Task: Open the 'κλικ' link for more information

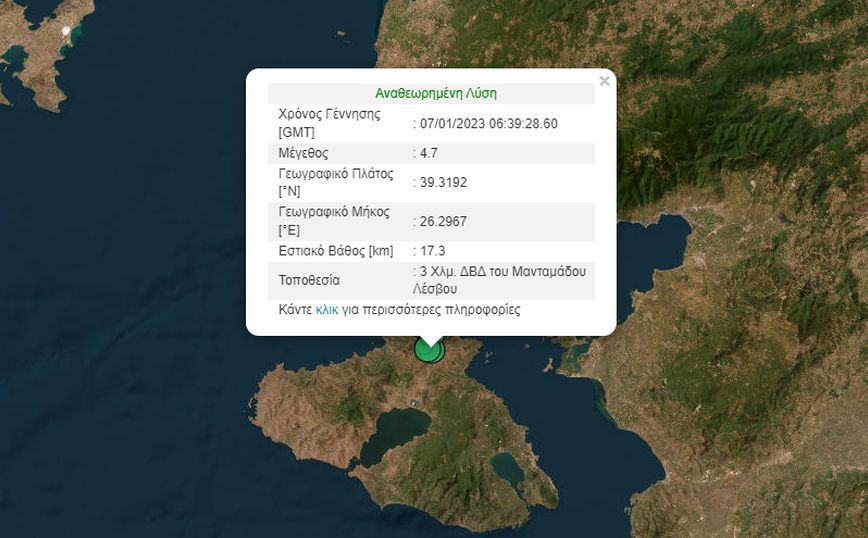Action: tap(326, 310)
